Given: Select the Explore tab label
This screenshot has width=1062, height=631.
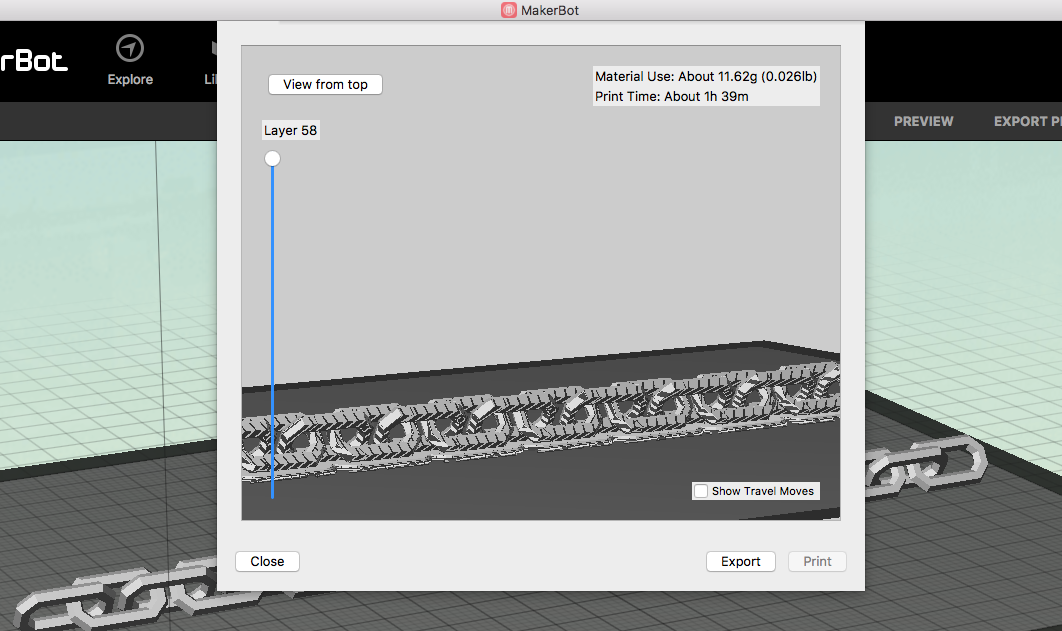Looking at the screenshot, I should [130, 79].
